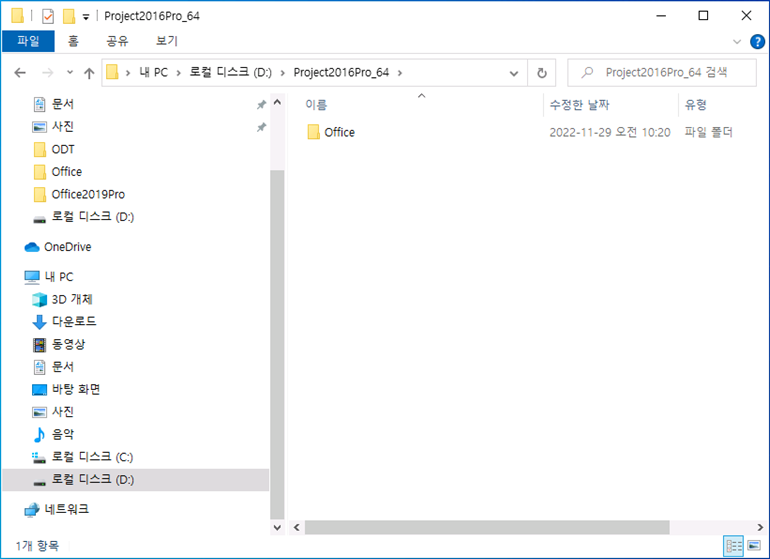The width and height of the screenshot is (770, 559).
Task: Click 내 PC in the address bar
Action: pos(154,73)
